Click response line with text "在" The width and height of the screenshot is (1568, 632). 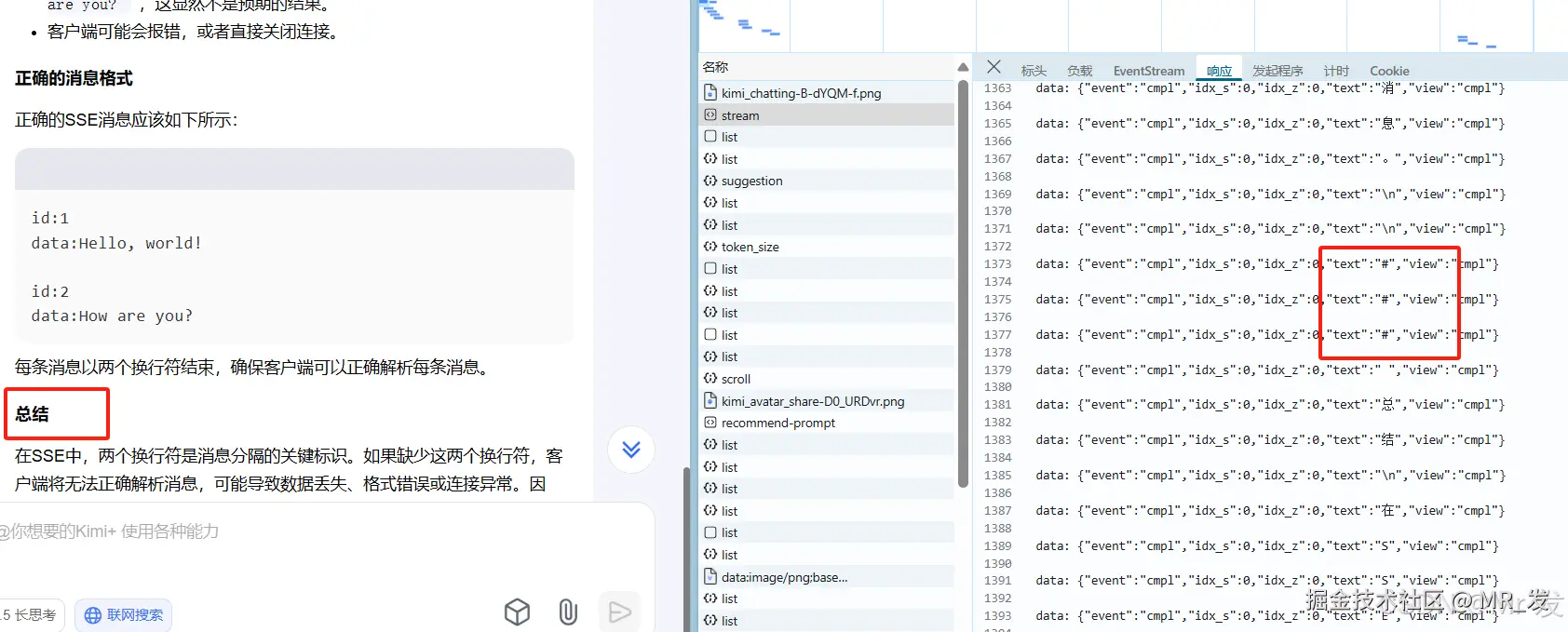point(1270,511)
